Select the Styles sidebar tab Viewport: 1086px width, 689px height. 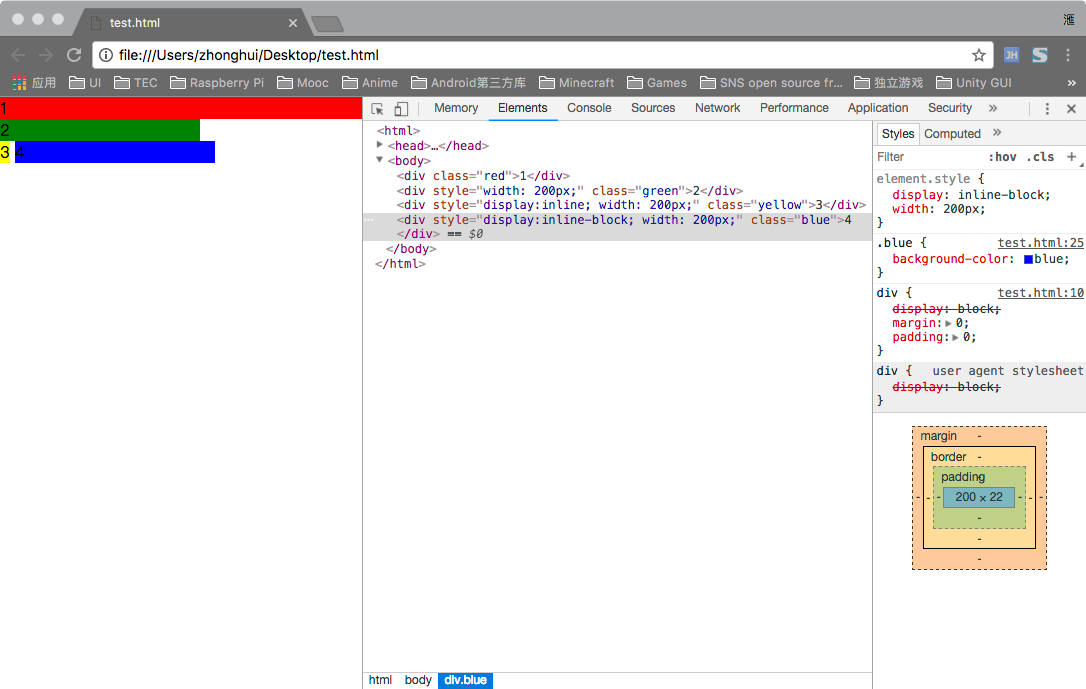pyautogui.click(x=898, y=134)
